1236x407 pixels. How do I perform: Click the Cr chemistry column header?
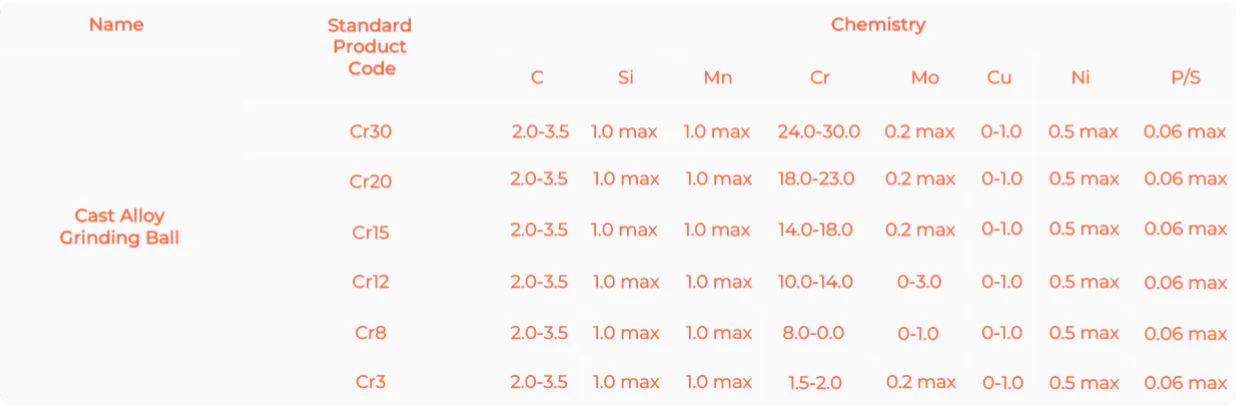tap(820, 77)
